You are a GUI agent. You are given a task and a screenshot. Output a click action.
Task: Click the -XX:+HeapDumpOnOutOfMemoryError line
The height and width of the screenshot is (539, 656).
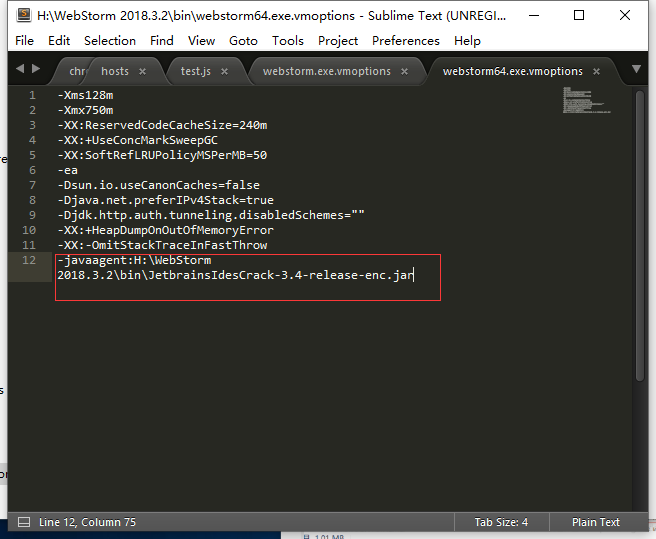166,230
